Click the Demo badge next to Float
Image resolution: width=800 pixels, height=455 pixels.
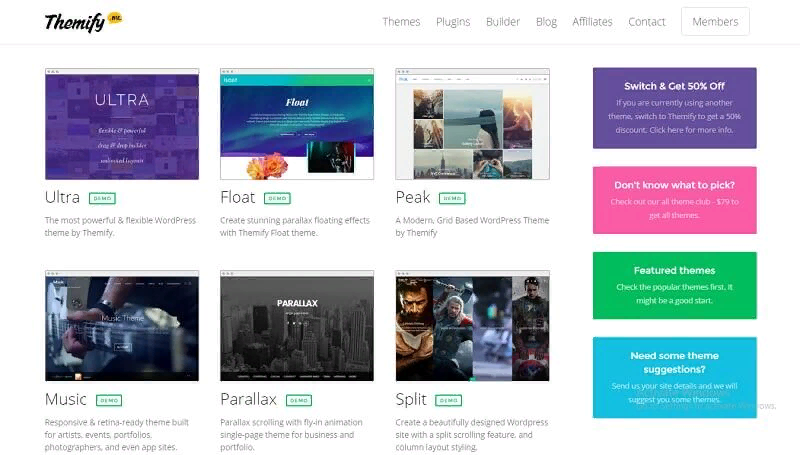[277, 198]
